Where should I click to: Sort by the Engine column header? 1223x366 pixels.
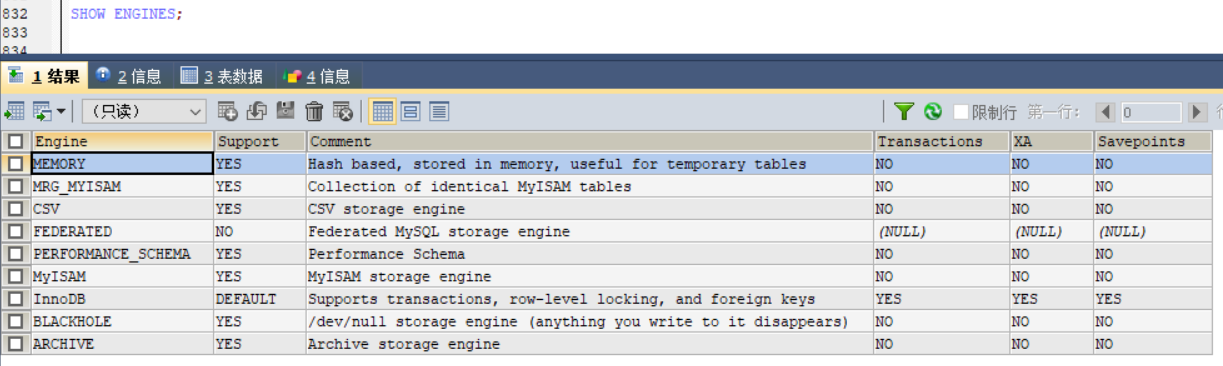123,141
